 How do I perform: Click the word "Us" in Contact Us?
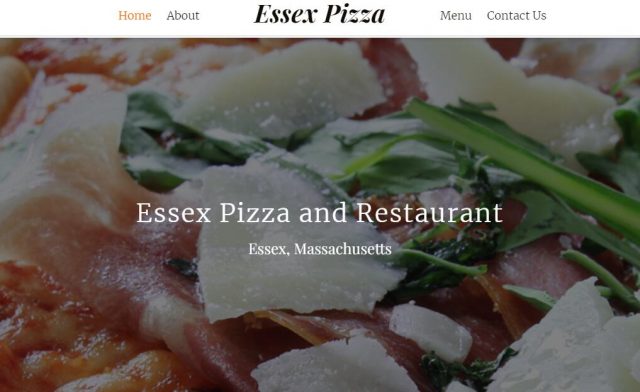539,16
